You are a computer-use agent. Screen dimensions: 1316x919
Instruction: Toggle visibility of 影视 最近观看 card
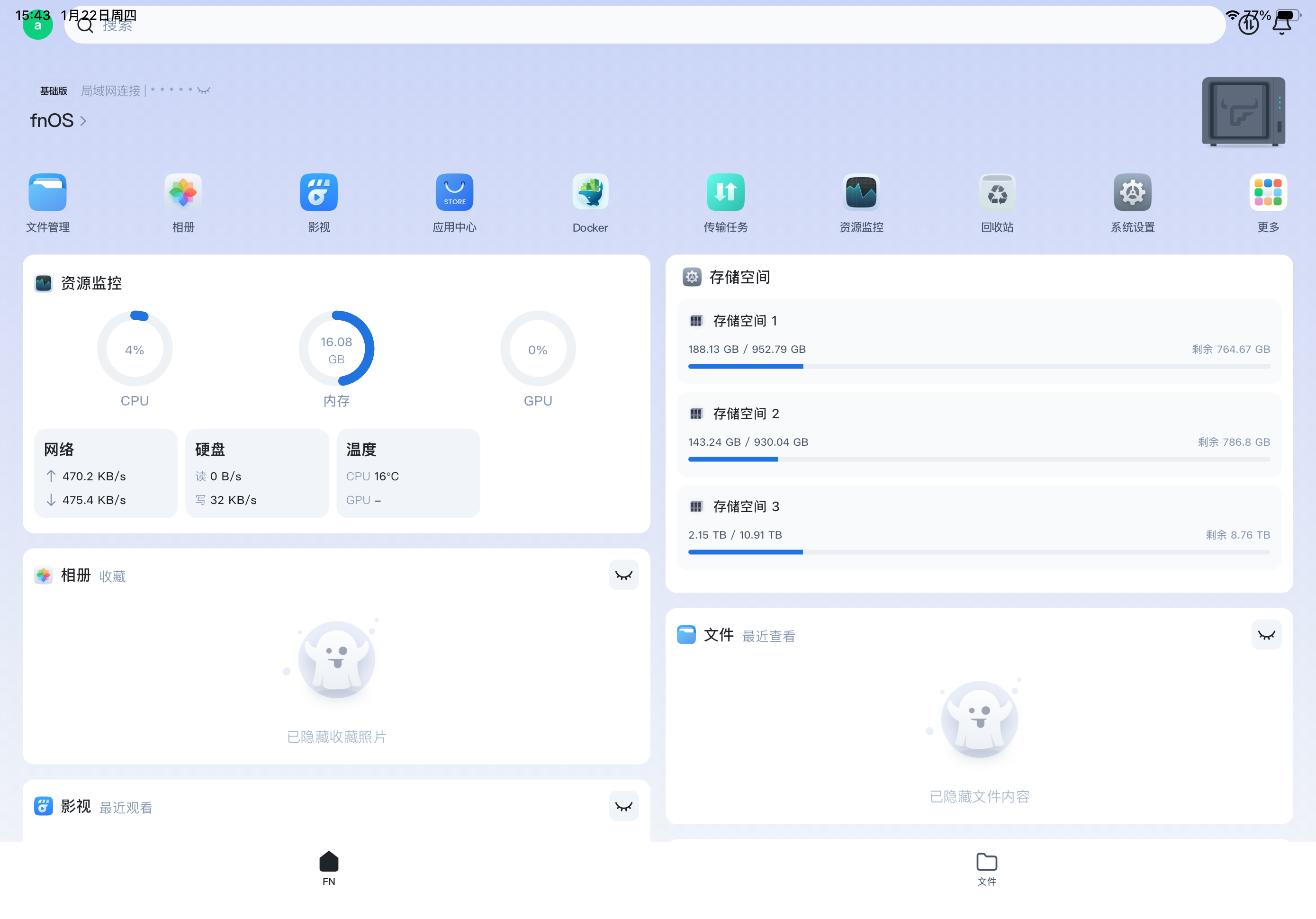(x=623, y=807)
